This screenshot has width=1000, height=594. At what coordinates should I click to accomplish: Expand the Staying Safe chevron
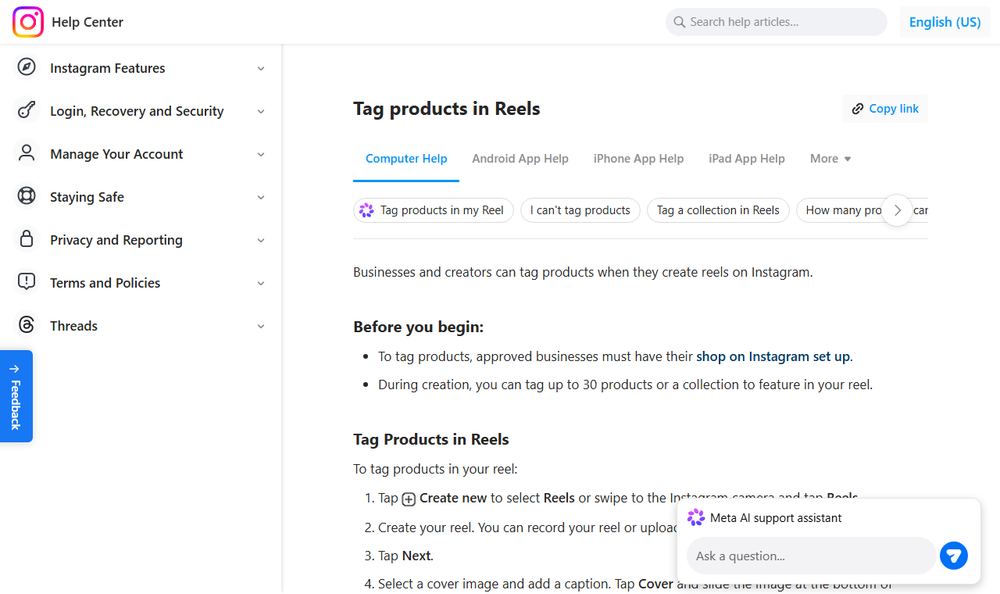(261, 197)
